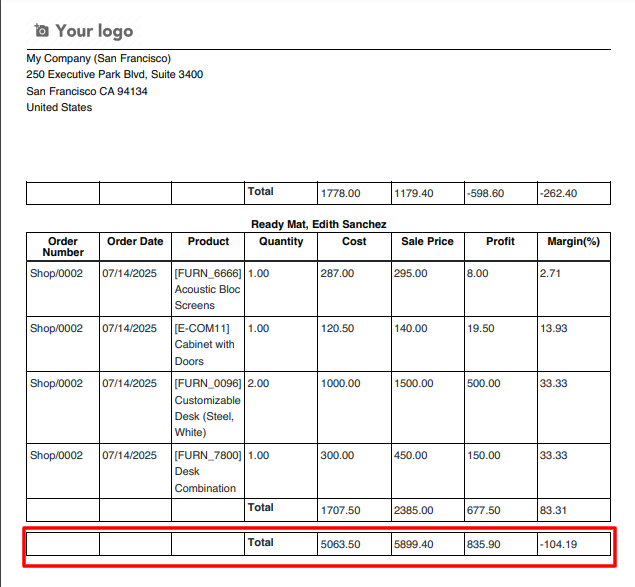Click the 'Total' label in the 1707.50 row
This screenshot has width=635, height=587.
[x=261, y=508]
